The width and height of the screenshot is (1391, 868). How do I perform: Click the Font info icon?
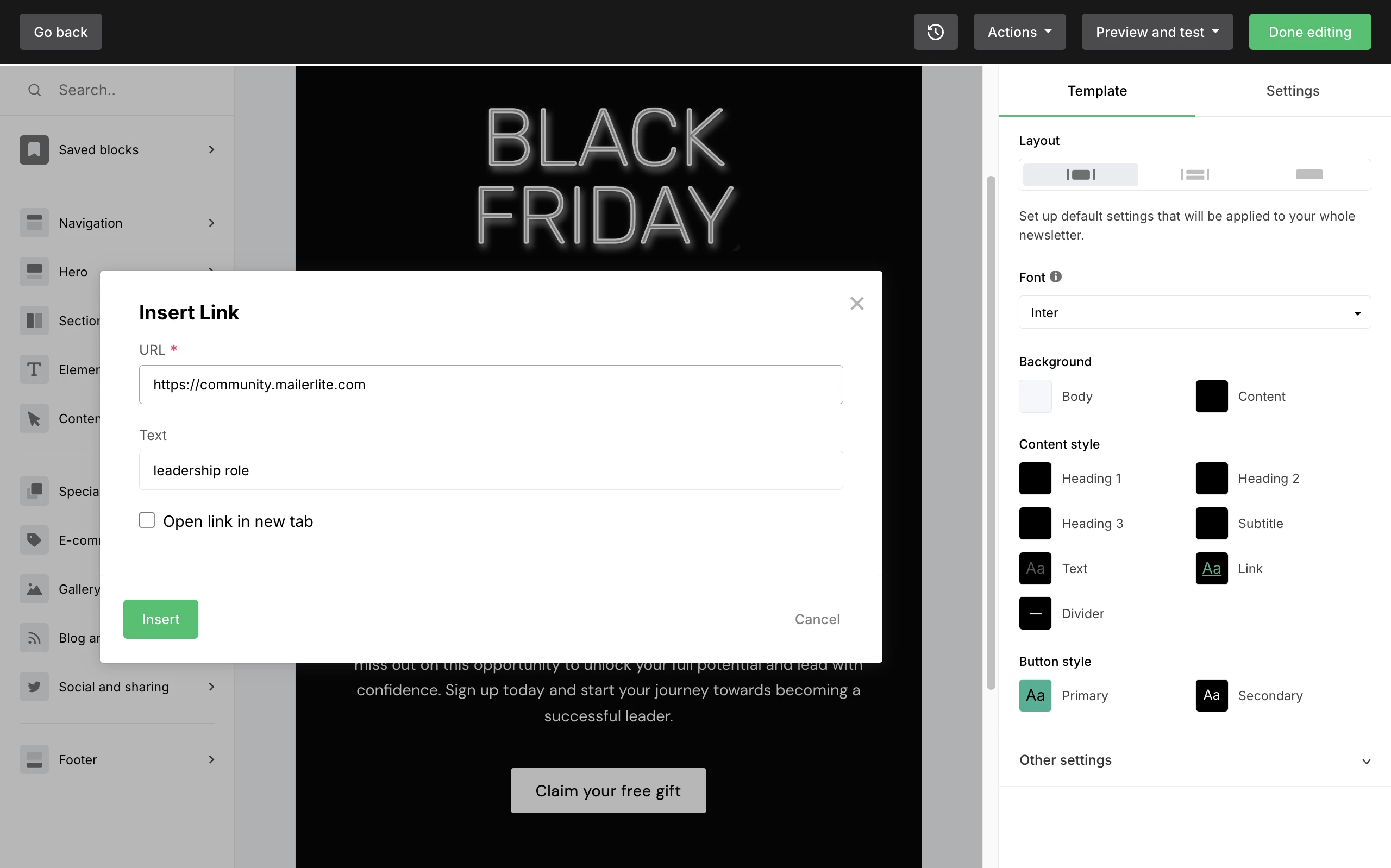pyautogui.click(x=1056, y=276)
